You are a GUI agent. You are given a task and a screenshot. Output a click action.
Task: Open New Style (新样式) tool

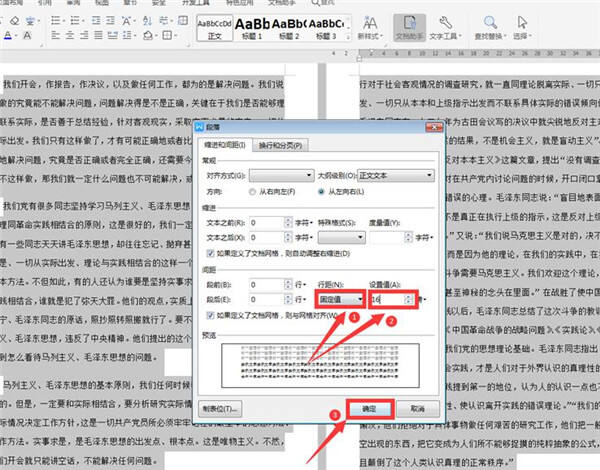tap(370, 28)
